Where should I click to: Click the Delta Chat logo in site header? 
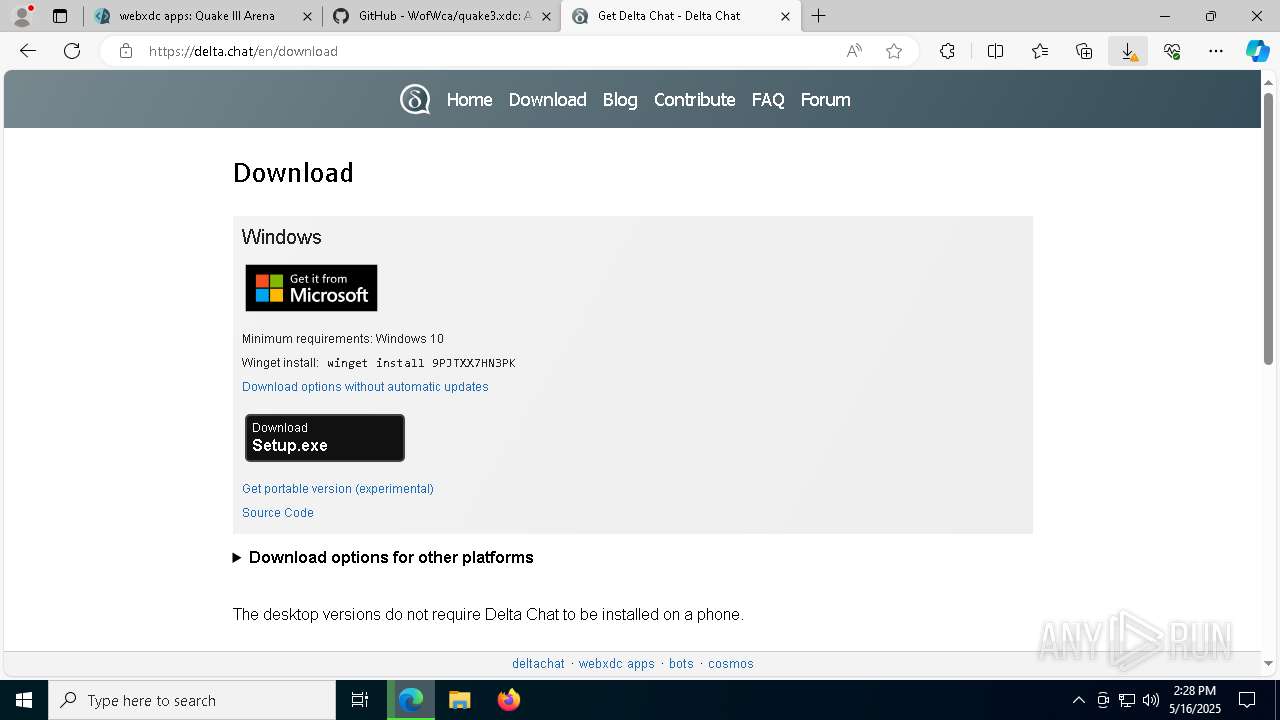tap(415, 99)
